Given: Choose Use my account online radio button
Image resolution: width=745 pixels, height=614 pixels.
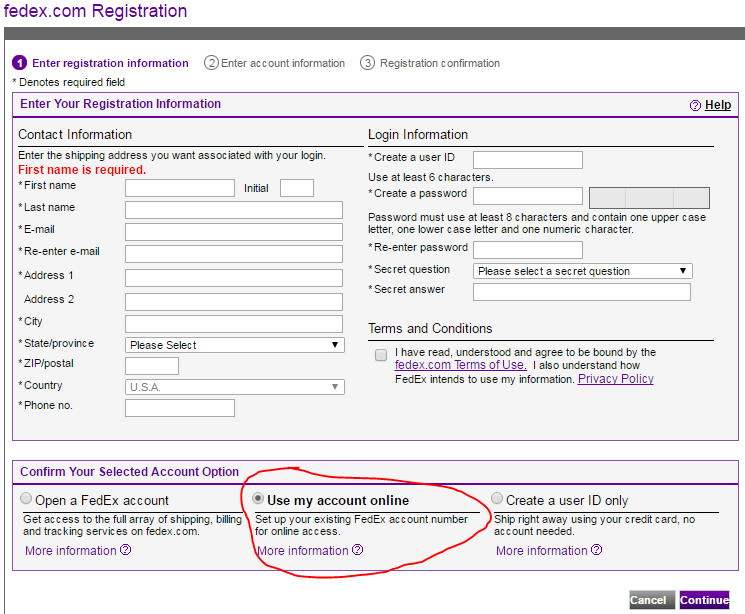Looking at the screenshot, I should click(x=258, y=498).
